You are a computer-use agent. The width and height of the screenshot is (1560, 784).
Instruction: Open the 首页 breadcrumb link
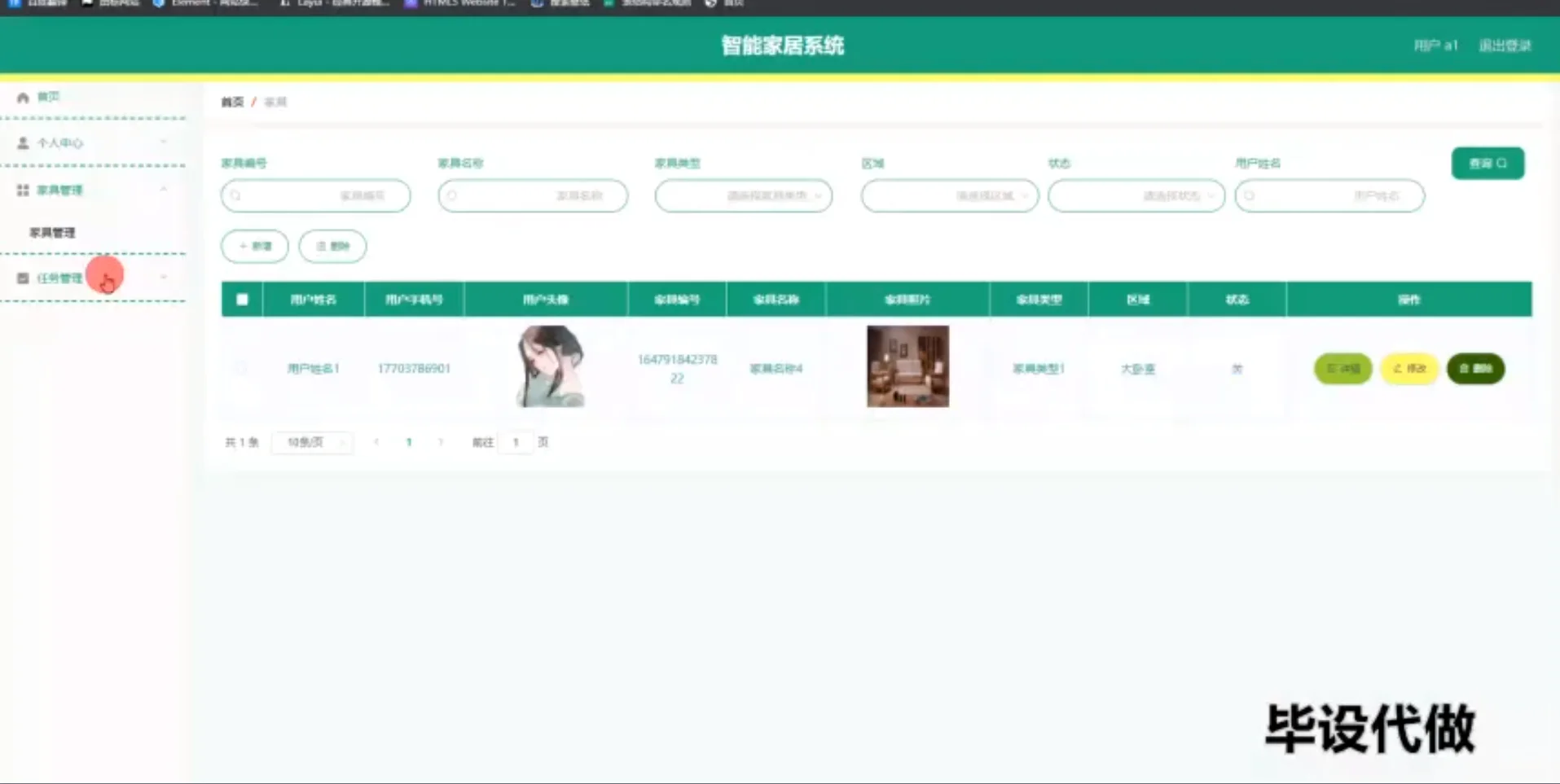pos(231,102)
